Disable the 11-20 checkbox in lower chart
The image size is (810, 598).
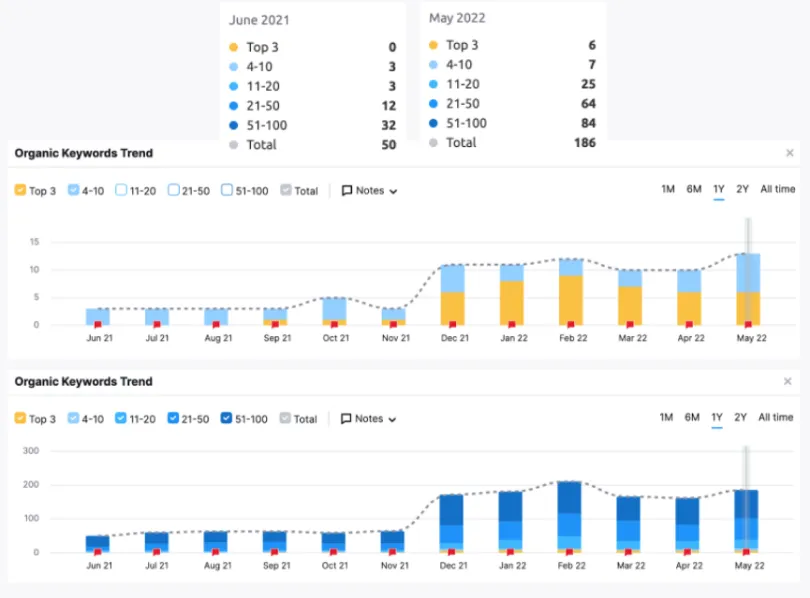click(120, 418)
